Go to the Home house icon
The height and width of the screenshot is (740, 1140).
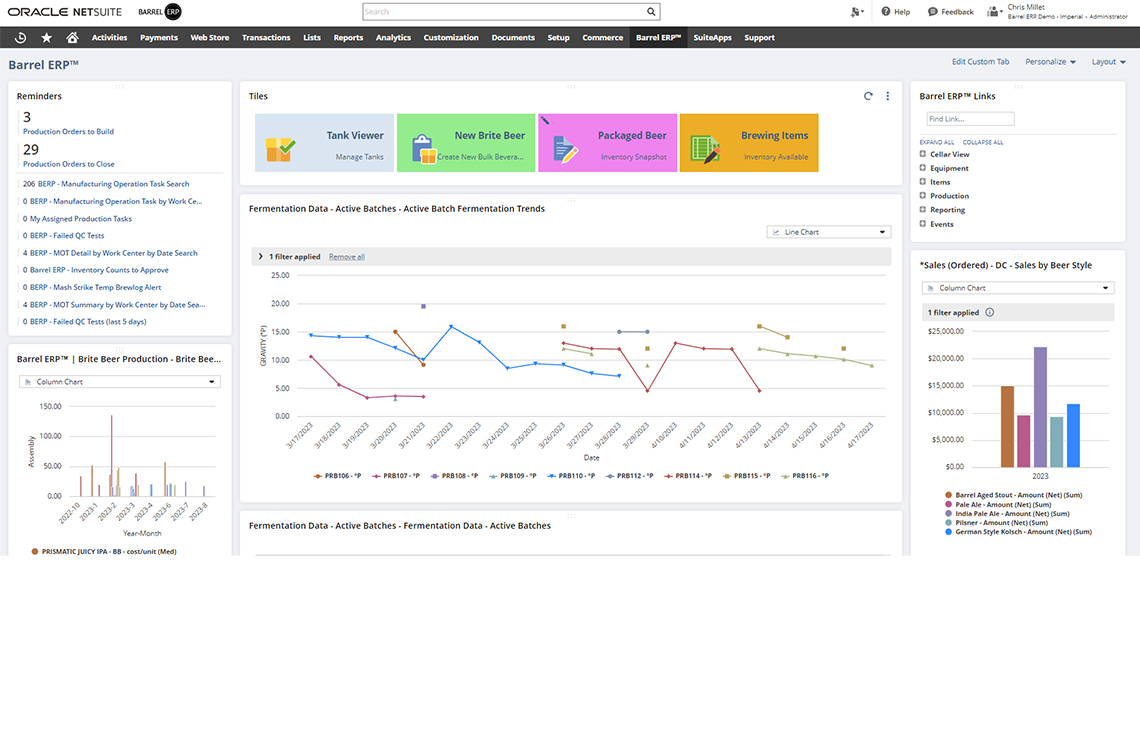coord(72,38)
